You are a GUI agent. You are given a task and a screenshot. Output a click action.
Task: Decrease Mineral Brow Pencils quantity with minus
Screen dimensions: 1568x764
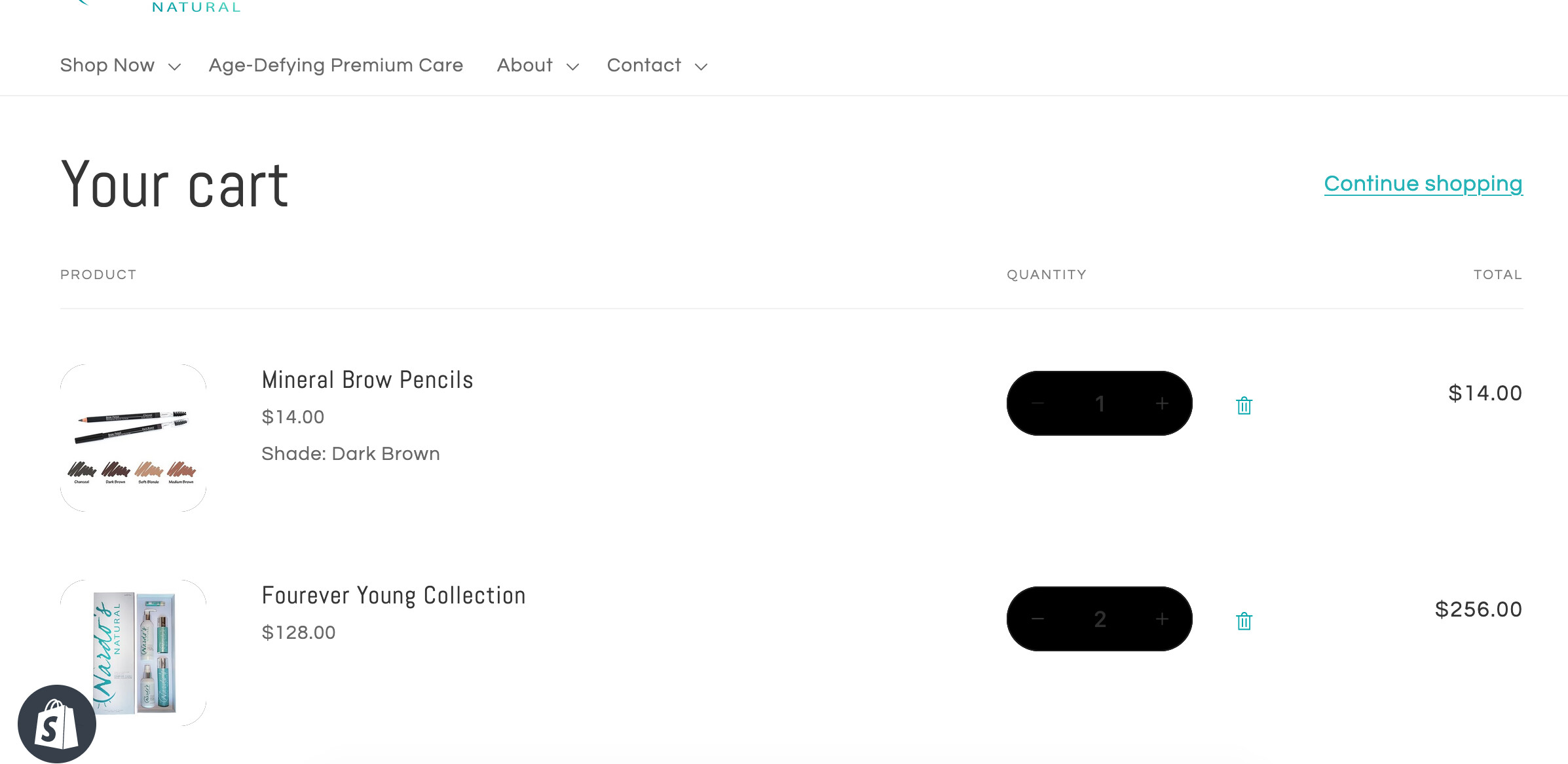click(1037, 404)
